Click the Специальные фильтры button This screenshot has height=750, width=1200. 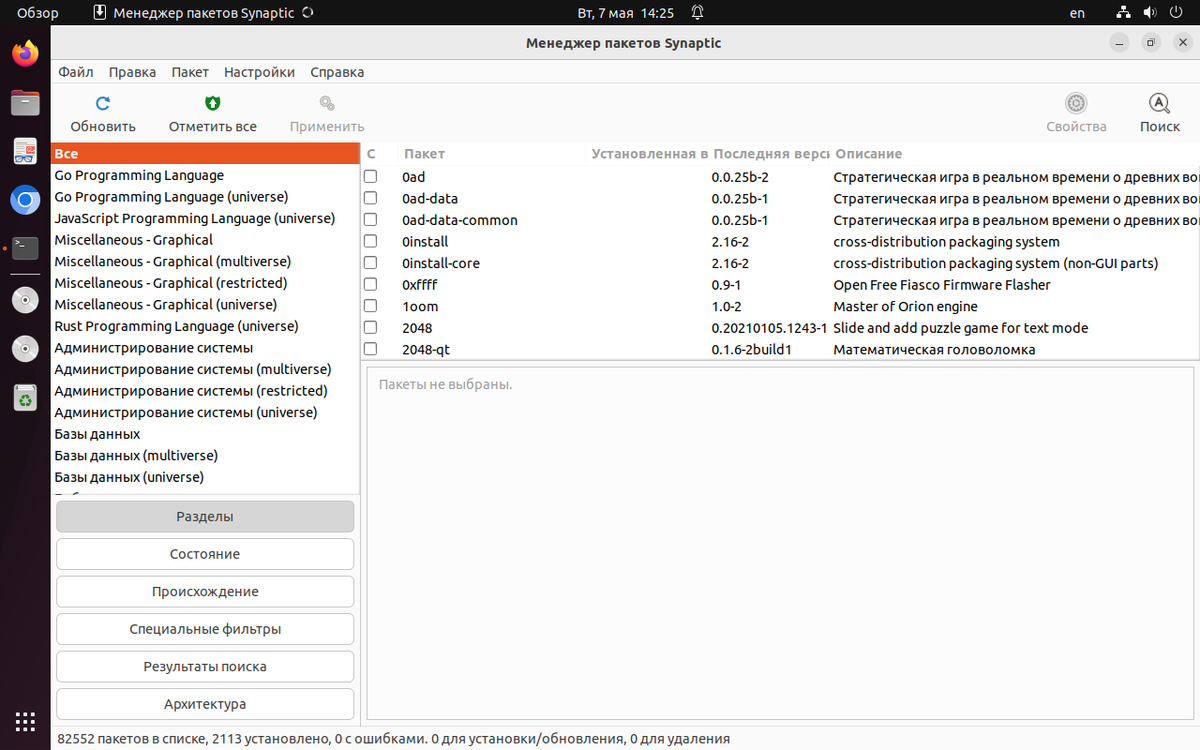coord(205,629)
